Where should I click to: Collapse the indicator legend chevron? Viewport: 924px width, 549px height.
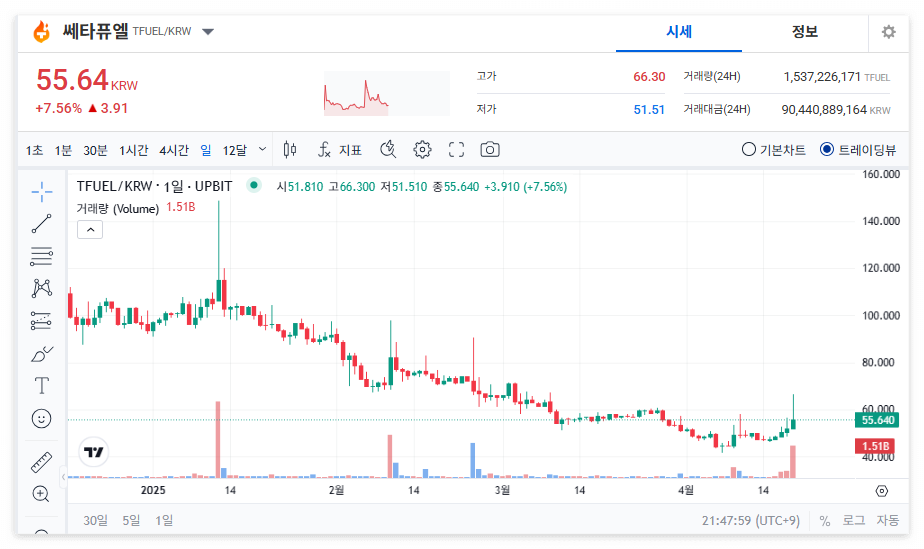pyautogui.click(x=90, y=230)
